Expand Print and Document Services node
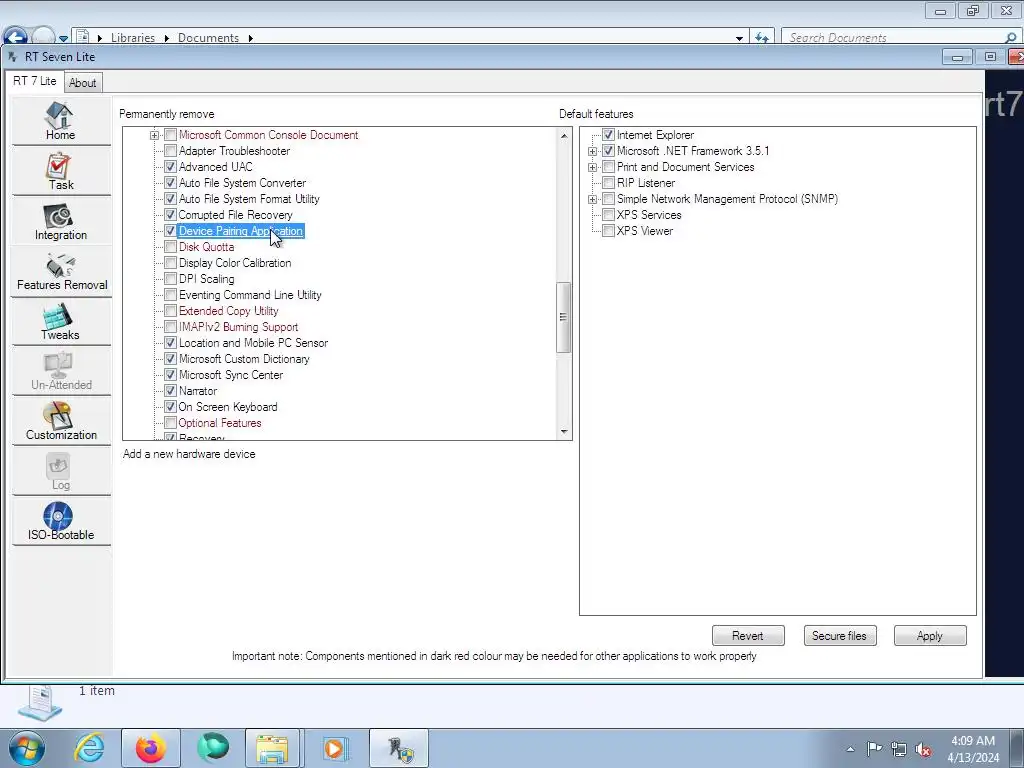The width and height of the screenshot is (1024, 768). tap(592, 167)
